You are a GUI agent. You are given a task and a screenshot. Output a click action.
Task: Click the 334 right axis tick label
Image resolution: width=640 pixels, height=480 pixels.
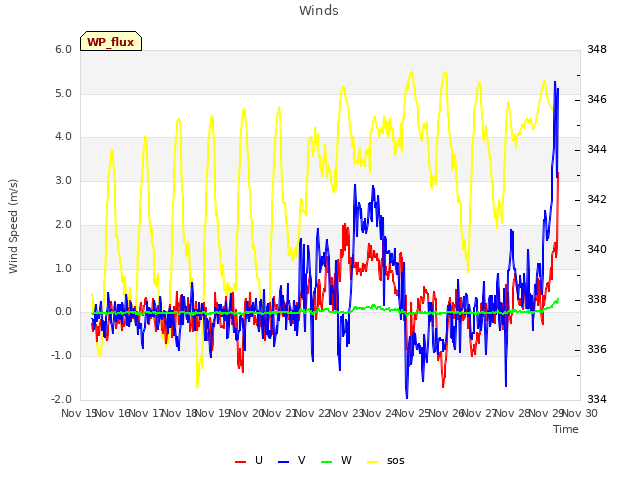pyautogui.click(x=597, y=399)
